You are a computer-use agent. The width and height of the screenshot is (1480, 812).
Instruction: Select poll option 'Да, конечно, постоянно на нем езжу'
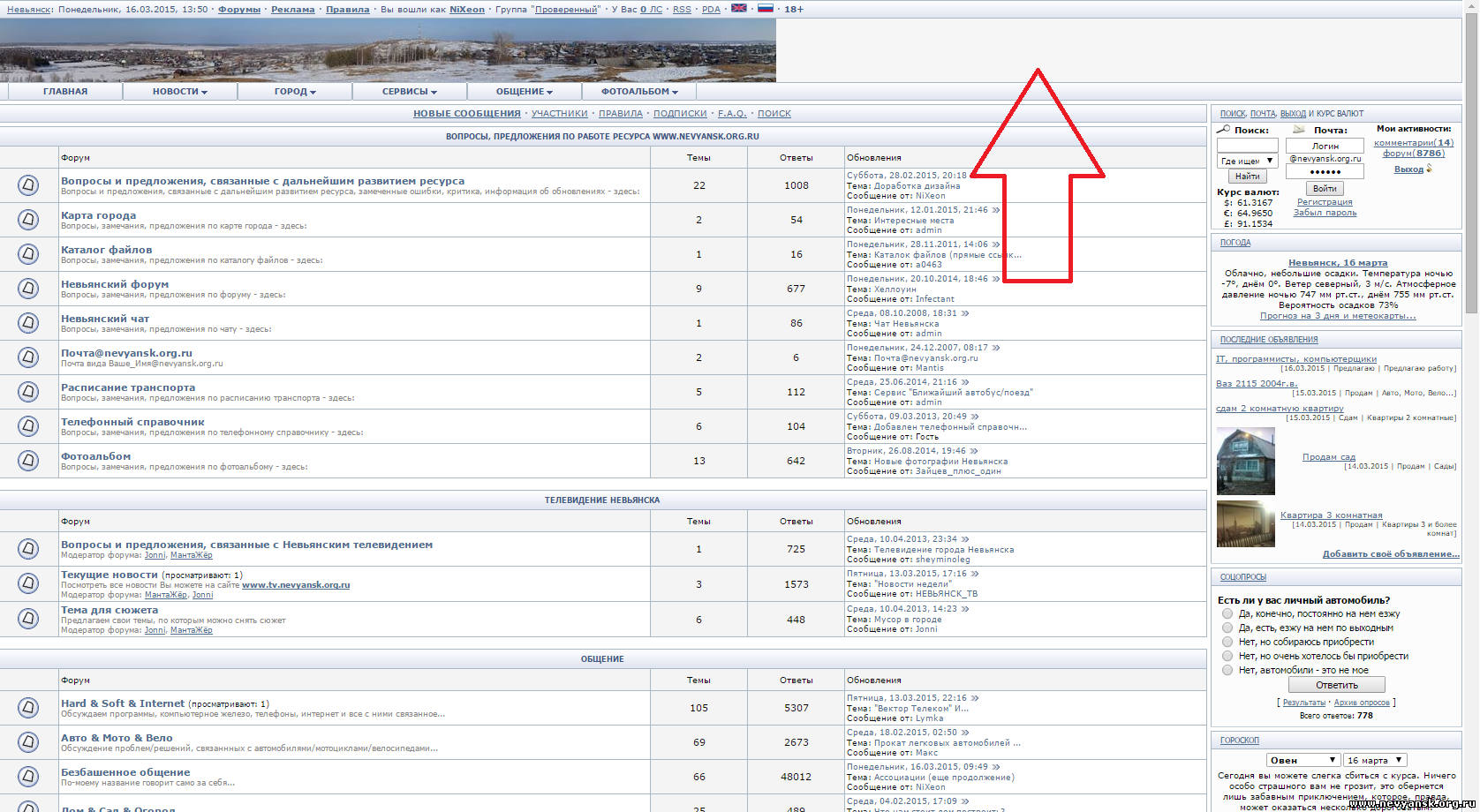tap(1227, 613)
